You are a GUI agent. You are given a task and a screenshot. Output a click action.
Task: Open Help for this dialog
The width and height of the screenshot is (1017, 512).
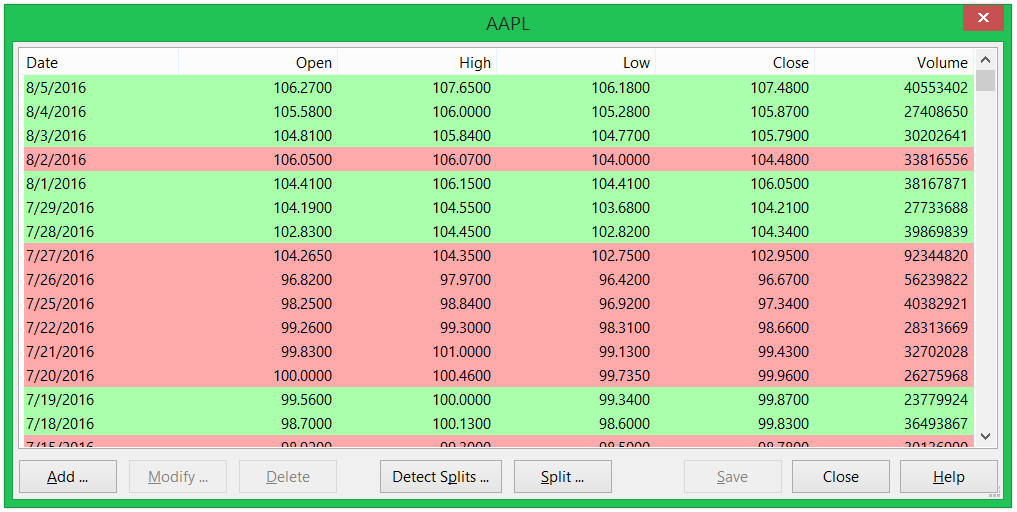pyautogui.click(x=949, y=477)
